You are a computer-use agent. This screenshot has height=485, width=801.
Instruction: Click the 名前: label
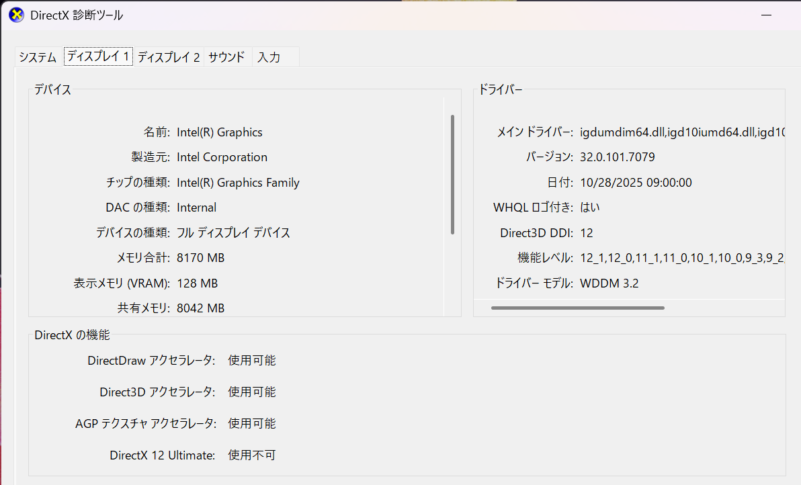(156, 132)
